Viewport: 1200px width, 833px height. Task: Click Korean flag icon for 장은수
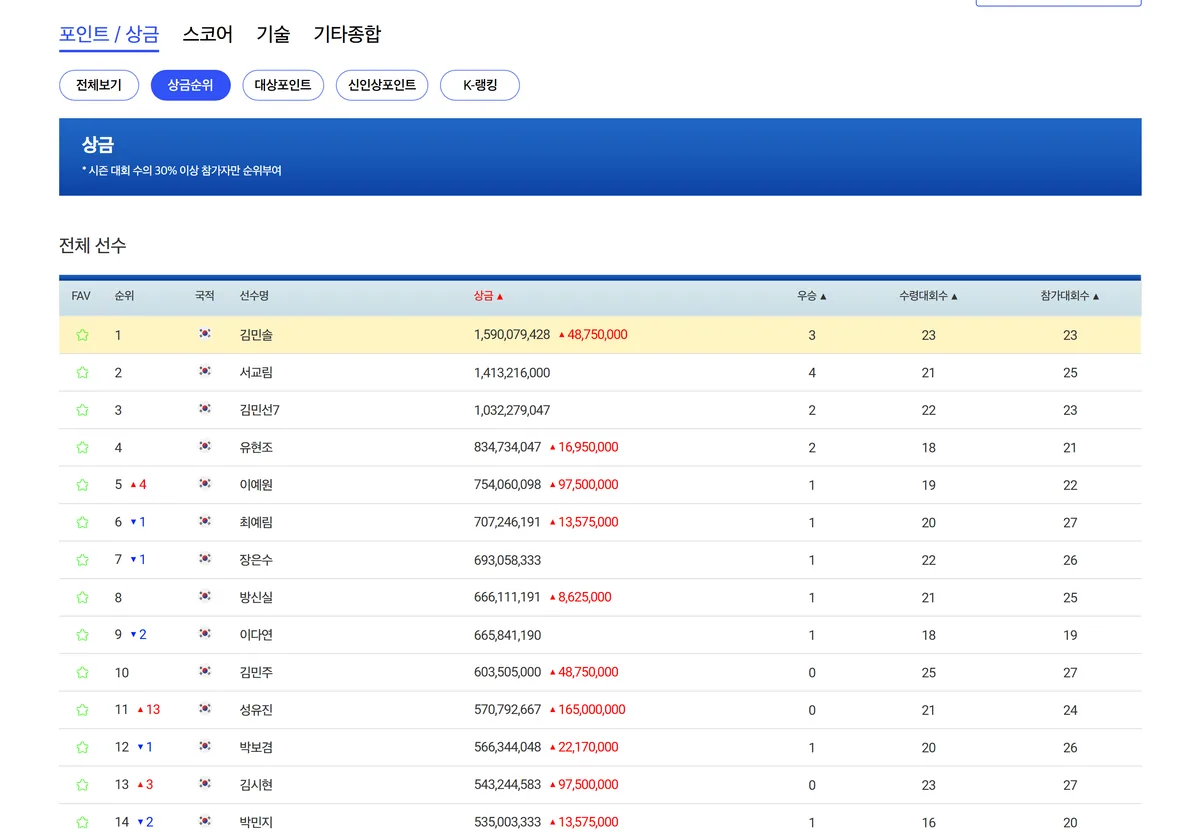click(x=205, y=559)
